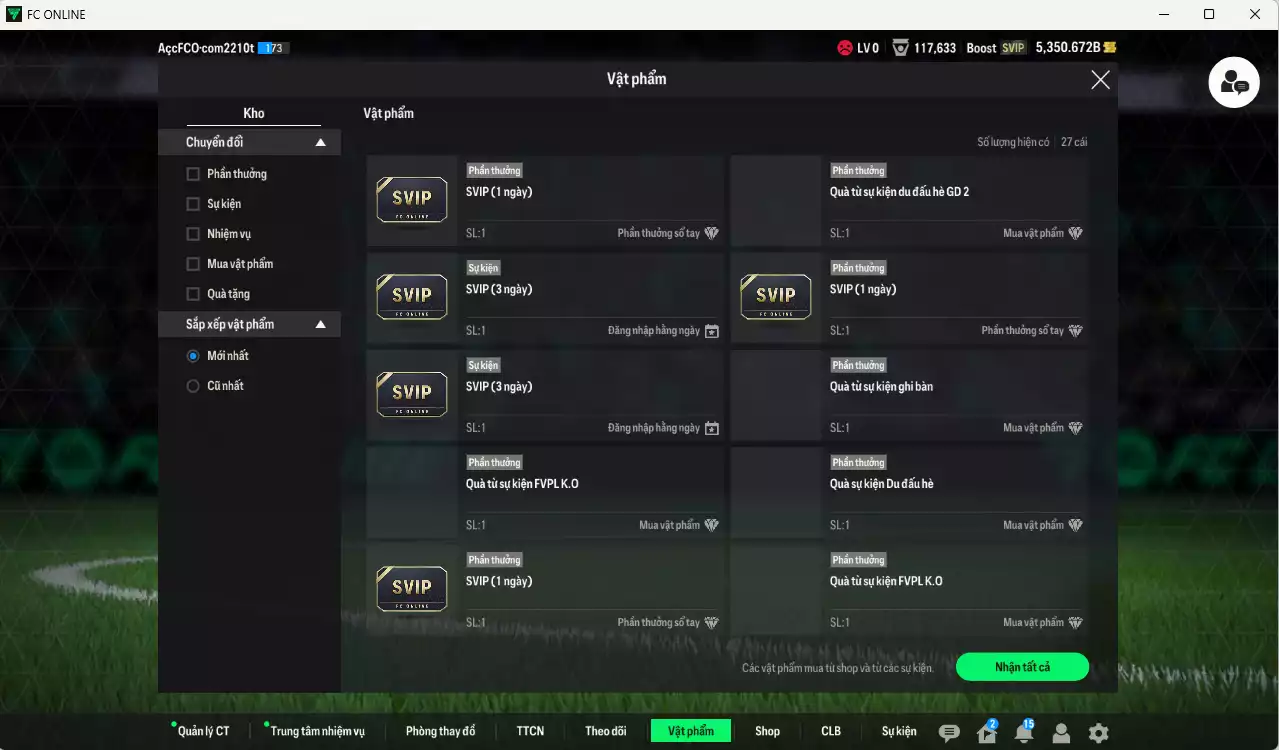Tick the Nhiệm vụ filter checkbox
1279x750 pixels.
[x=193, y=234]
